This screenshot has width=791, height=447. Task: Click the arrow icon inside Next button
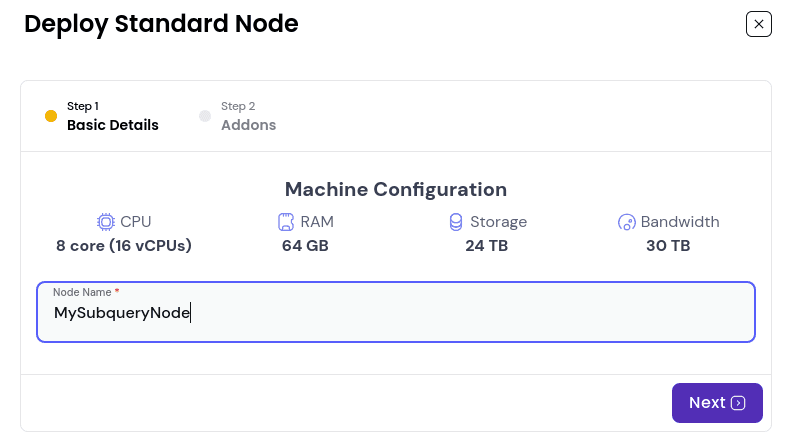point(738,403)
